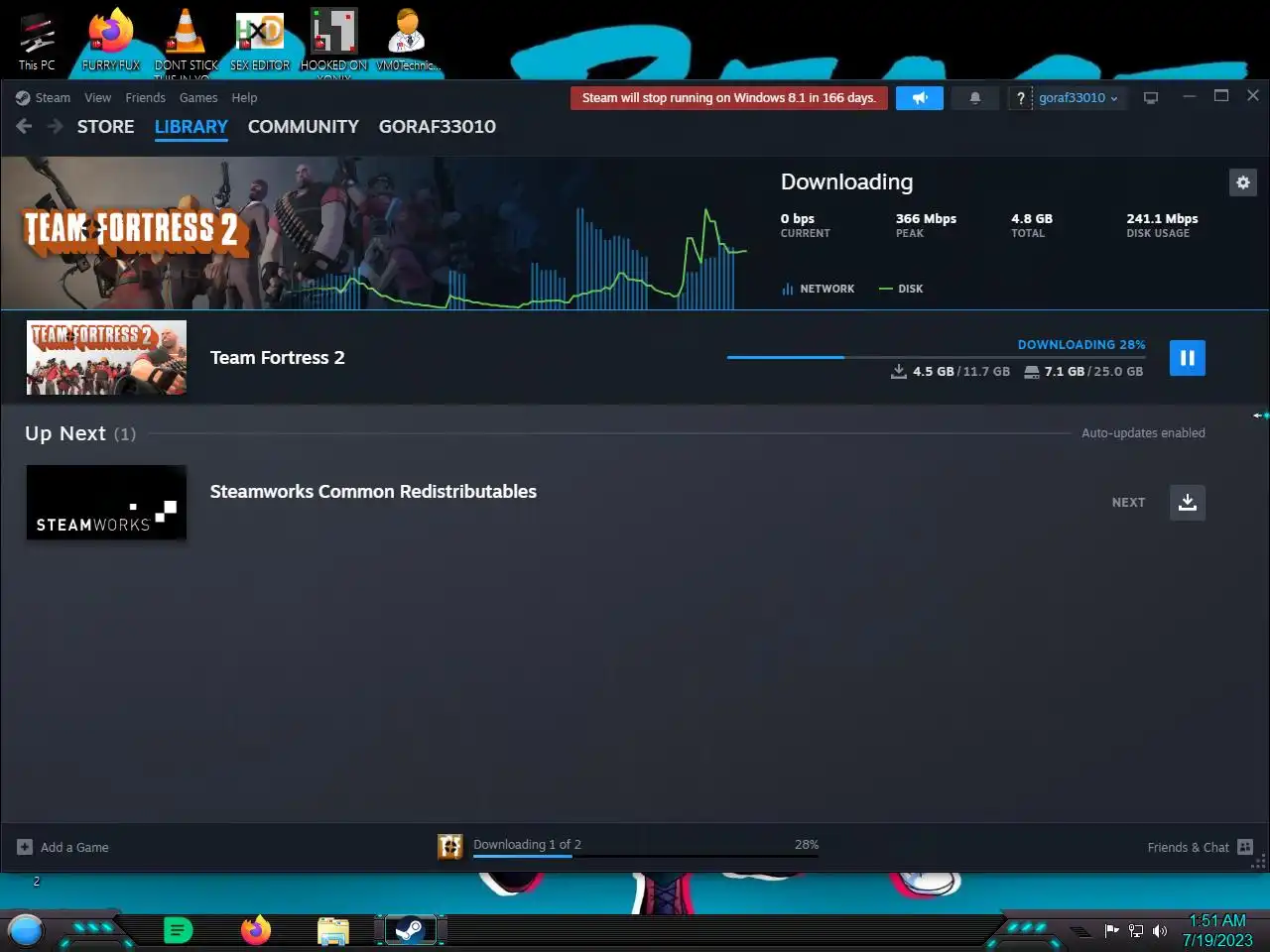
Task: Open the VLC cone desktop shortcut
Action: point(186,43)
